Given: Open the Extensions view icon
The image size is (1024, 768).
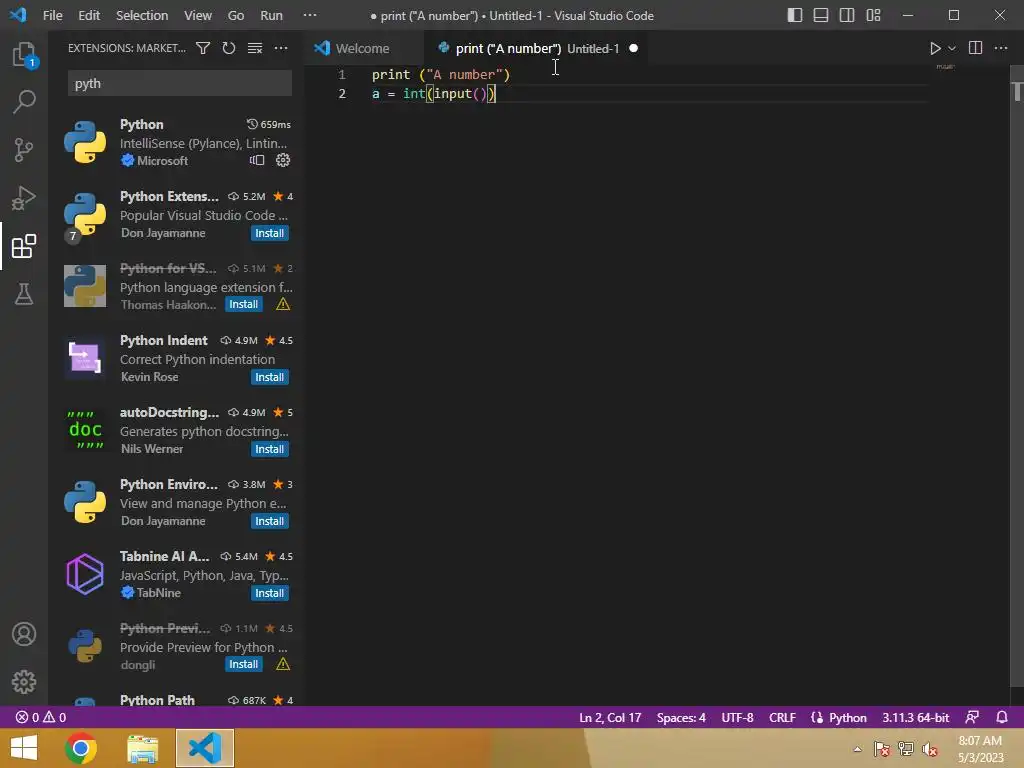Looking at the screenshot, I should pos(24,246).
